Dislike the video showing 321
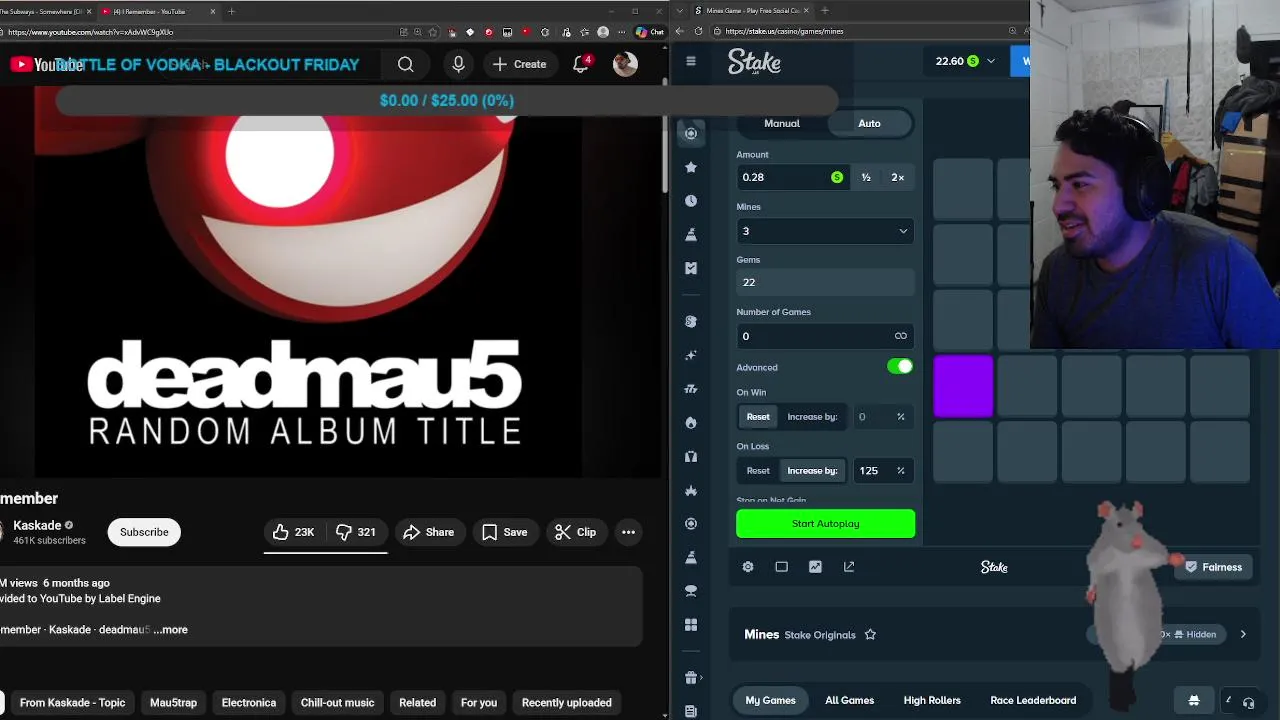Viewport: 1280px width, 720px height. (356, 532)
